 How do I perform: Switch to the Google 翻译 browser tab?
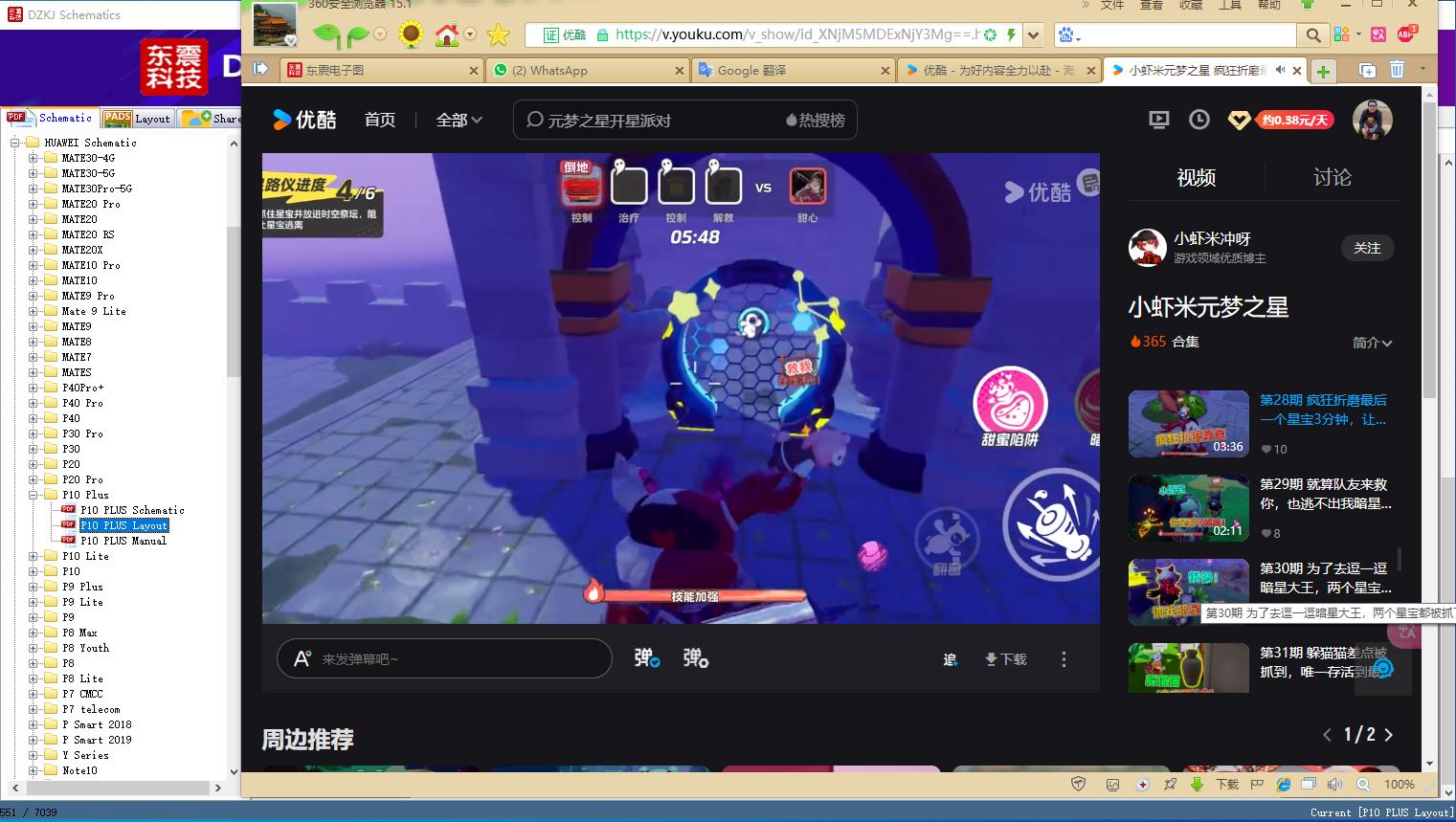coord(792,70)
